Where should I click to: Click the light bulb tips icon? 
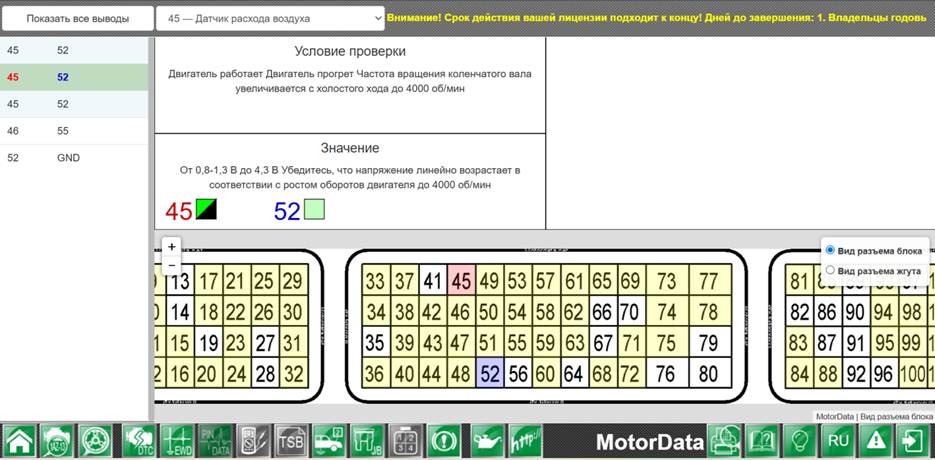point(800,442)
